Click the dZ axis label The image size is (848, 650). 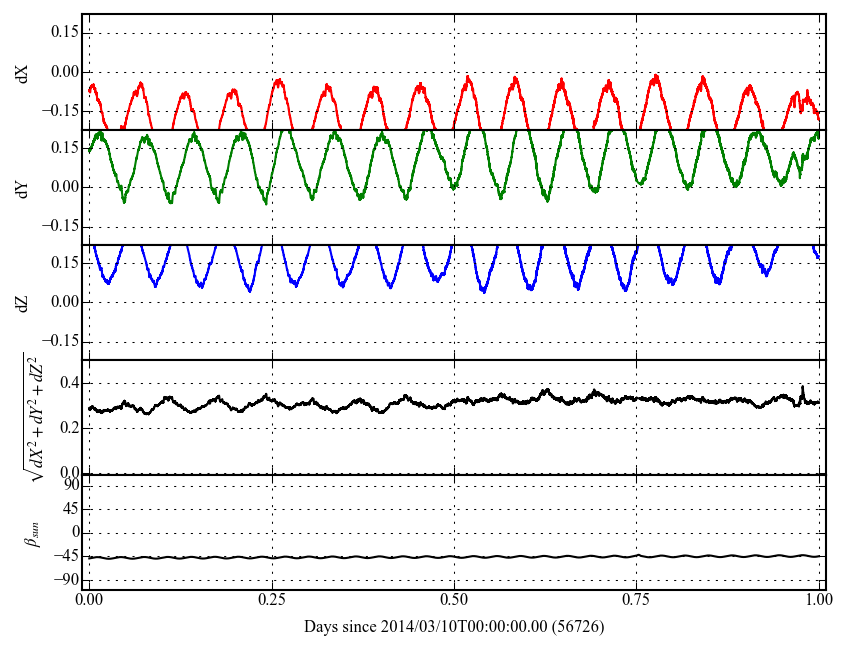tap(22, 302)
